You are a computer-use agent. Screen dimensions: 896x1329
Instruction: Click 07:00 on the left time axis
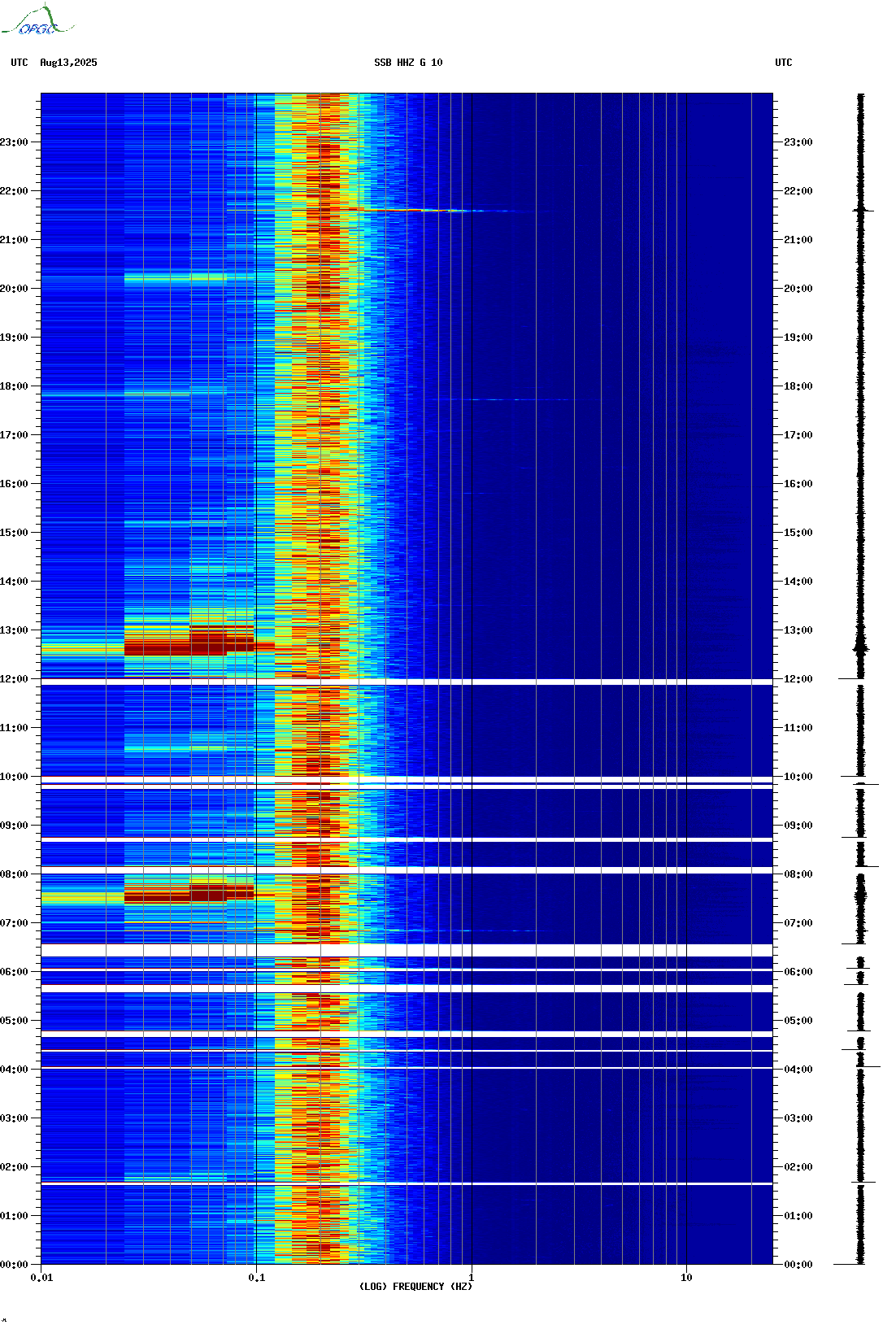14,923
